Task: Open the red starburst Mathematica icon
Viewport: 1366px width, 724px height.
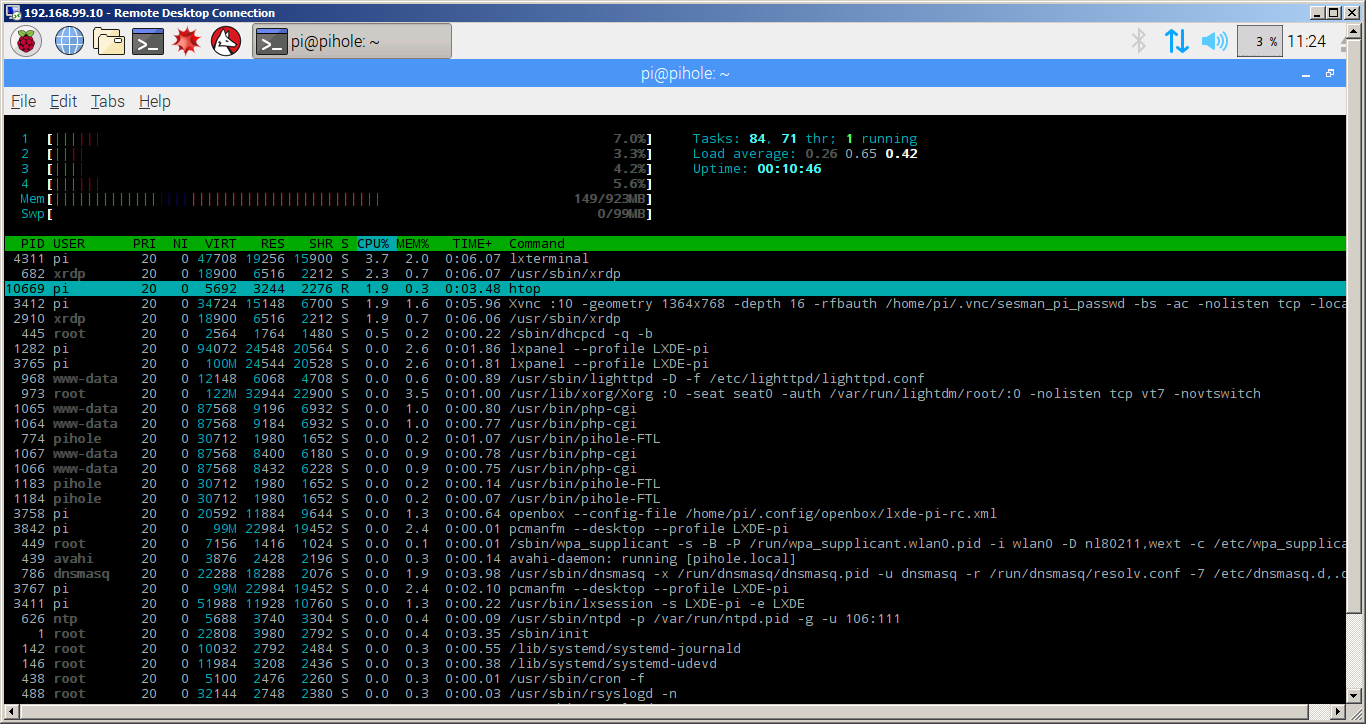Action: pyautogui.click(x=187, y=41)
